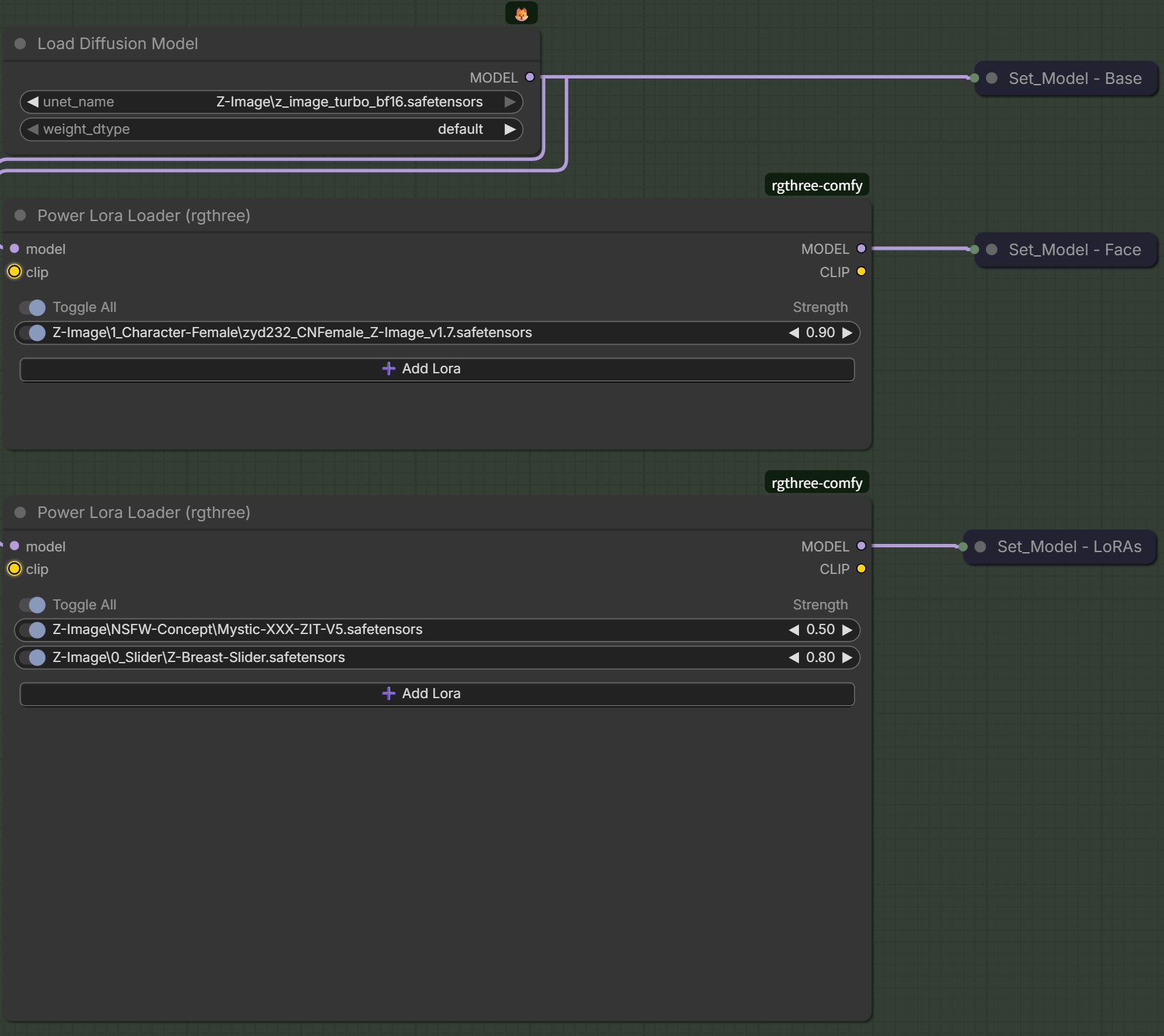The height and width of the screenshot is (1036, 1164).
Task: Click the Load Diffusion Model collapse dot
Action: (20, 44)
